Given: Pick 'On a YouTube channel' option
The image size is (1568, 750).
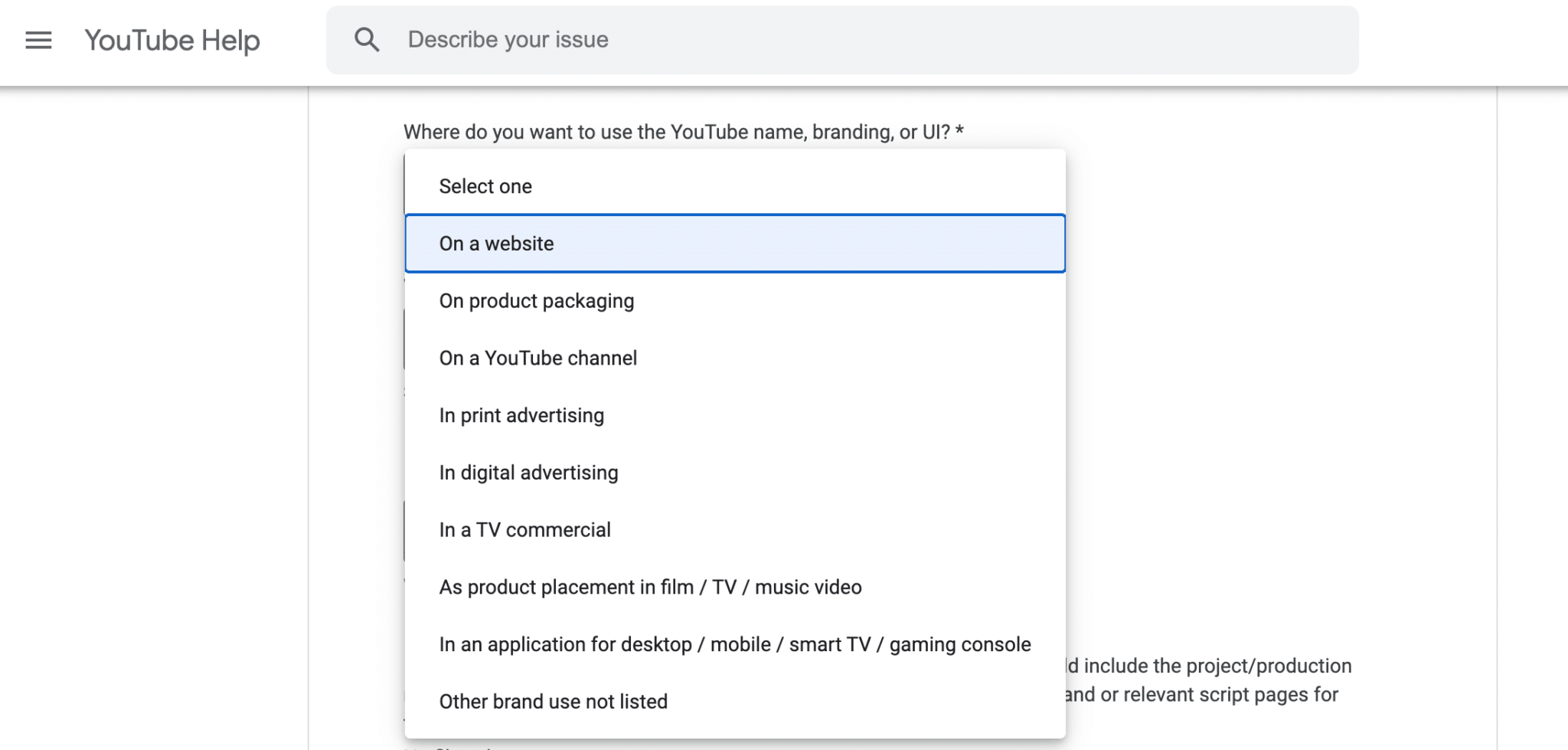Looking at the screenshot, I should pos(735,358).
